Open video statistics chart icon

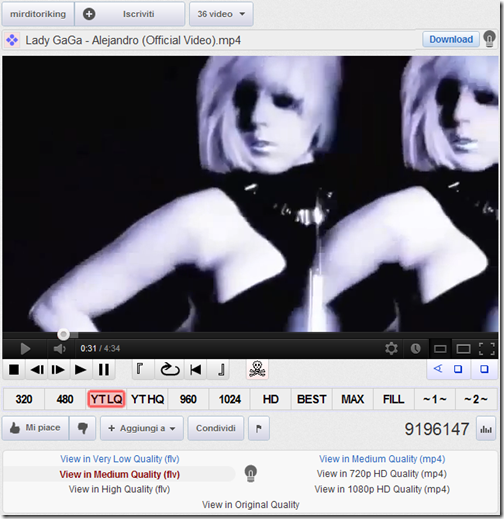(x=486, y=429)
